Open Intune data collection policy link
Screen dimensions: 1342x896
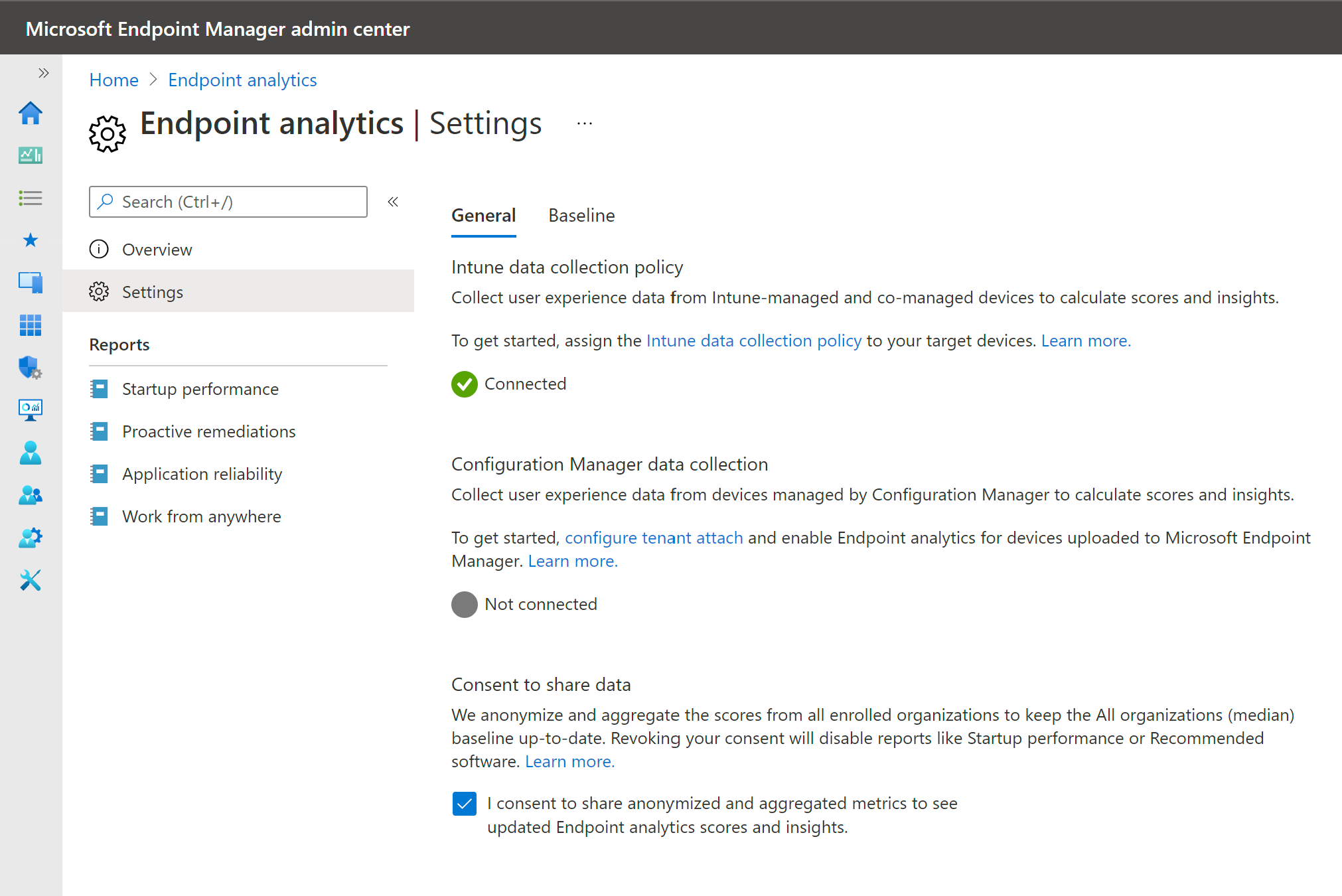(x=754, y=340)
